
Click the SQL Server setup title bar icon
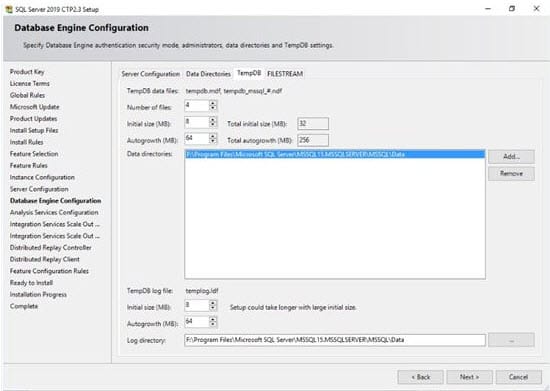(x=9, y=9)
